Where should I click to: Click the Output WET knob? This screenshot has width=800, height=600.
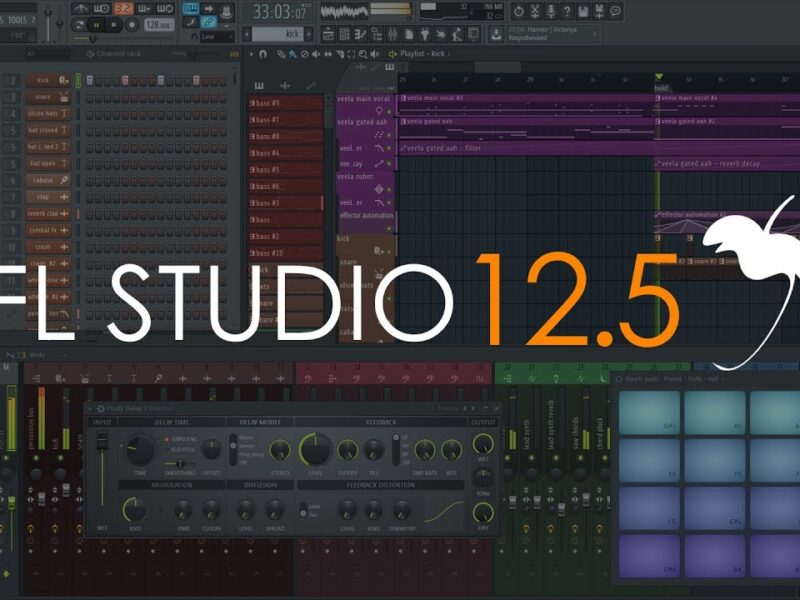pos(483,444)
